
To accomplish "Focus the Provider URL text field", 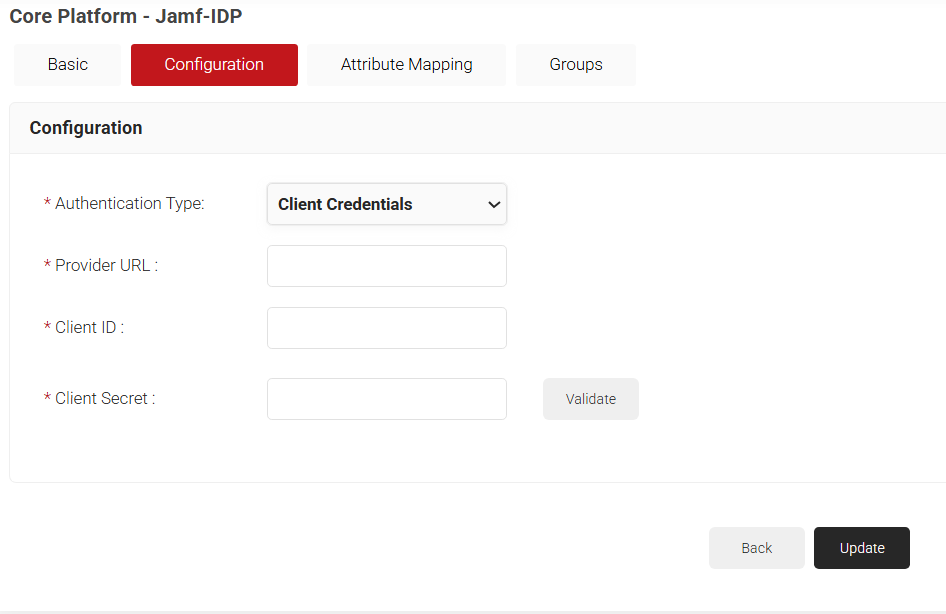I will tap(386, 266).
